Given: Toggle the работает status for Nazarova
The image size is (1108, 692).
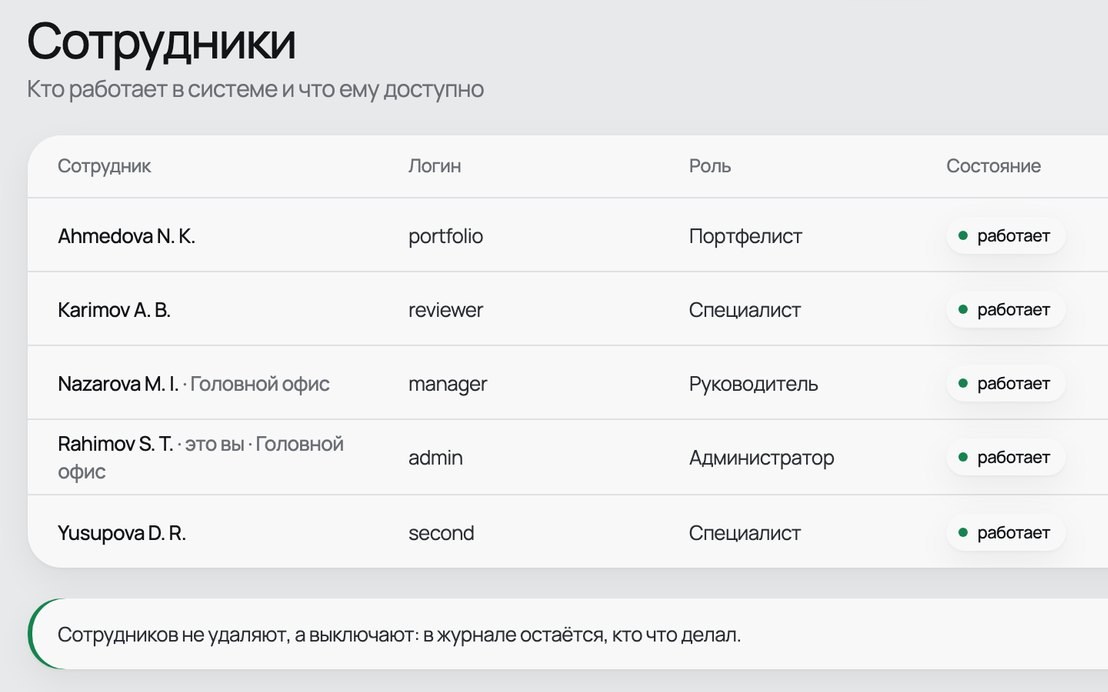Looking at the screenshot, I should point(1005,384).
